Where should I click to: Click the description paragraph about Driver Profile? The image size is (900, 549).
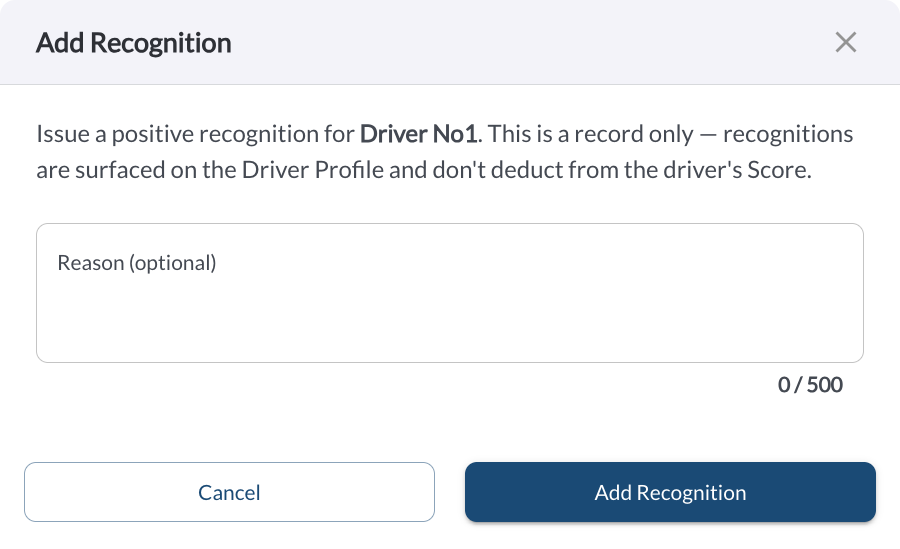445,152
